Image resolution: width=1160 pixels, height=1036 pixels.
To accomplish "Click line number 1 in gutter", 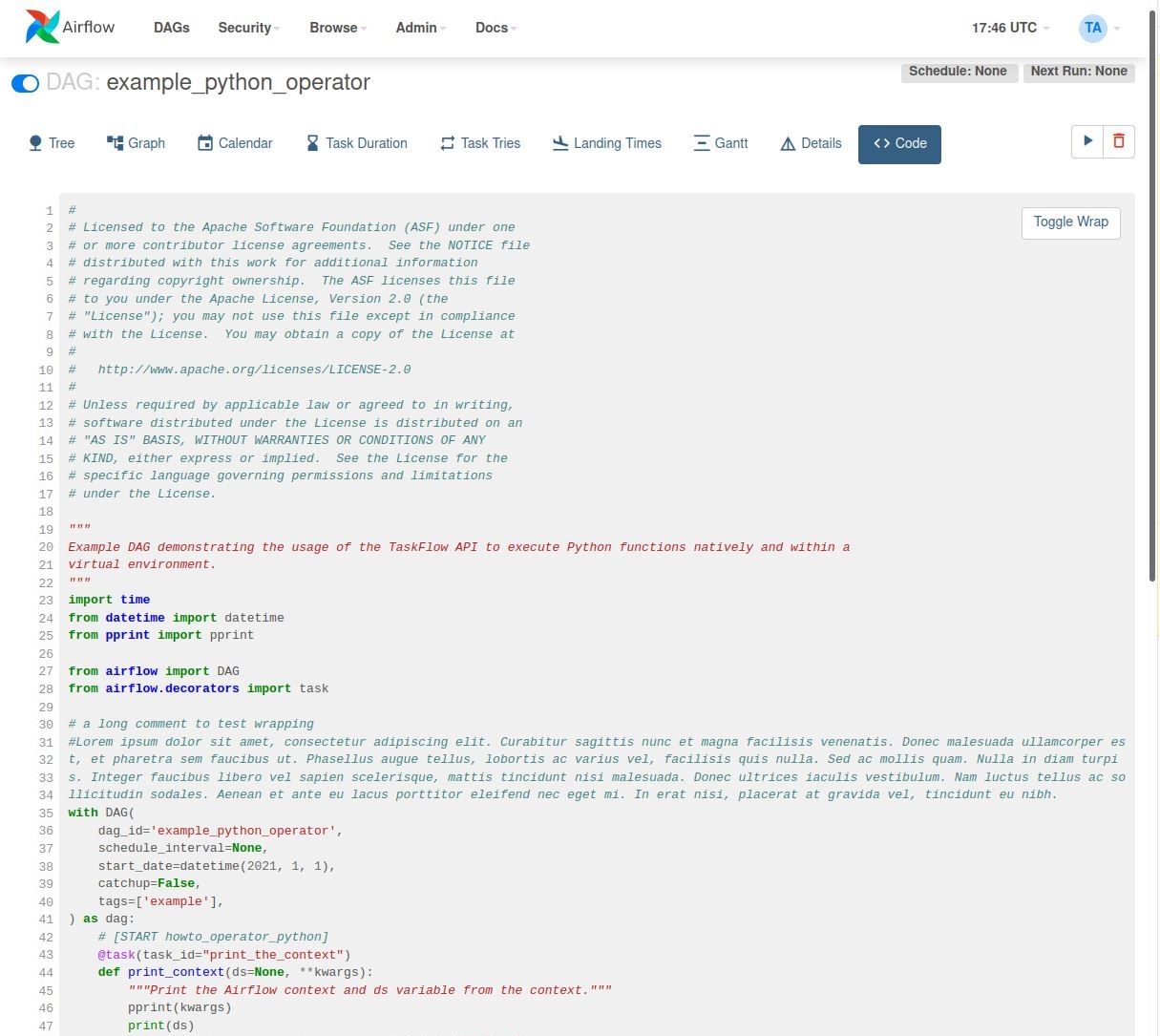I will (x=50, y=211).
